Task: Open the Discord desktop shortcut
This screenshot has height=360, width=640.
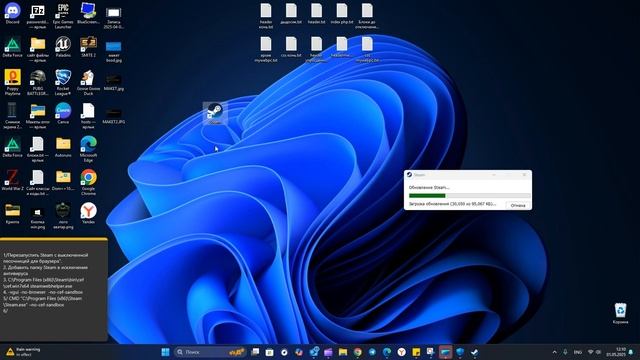Action: click(13, 13)
